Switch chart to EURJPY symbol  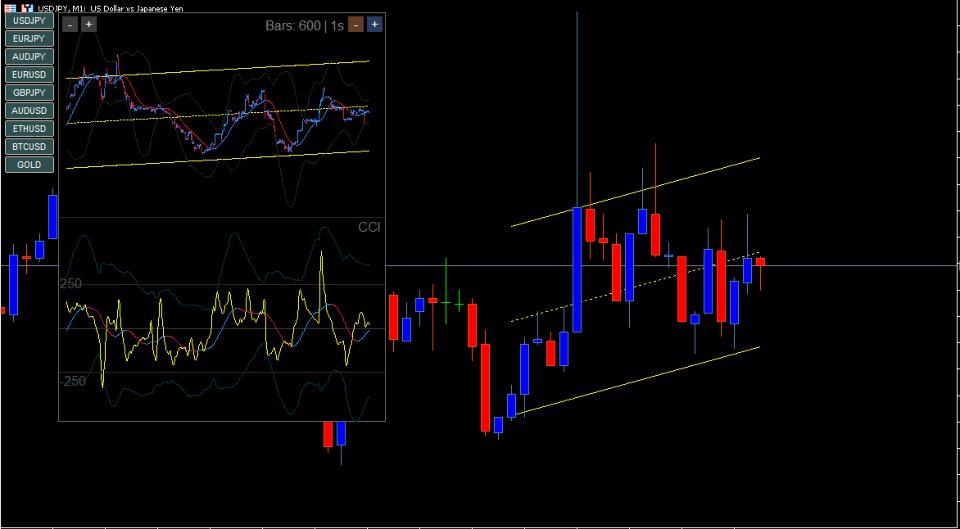(x=29, y=39)
